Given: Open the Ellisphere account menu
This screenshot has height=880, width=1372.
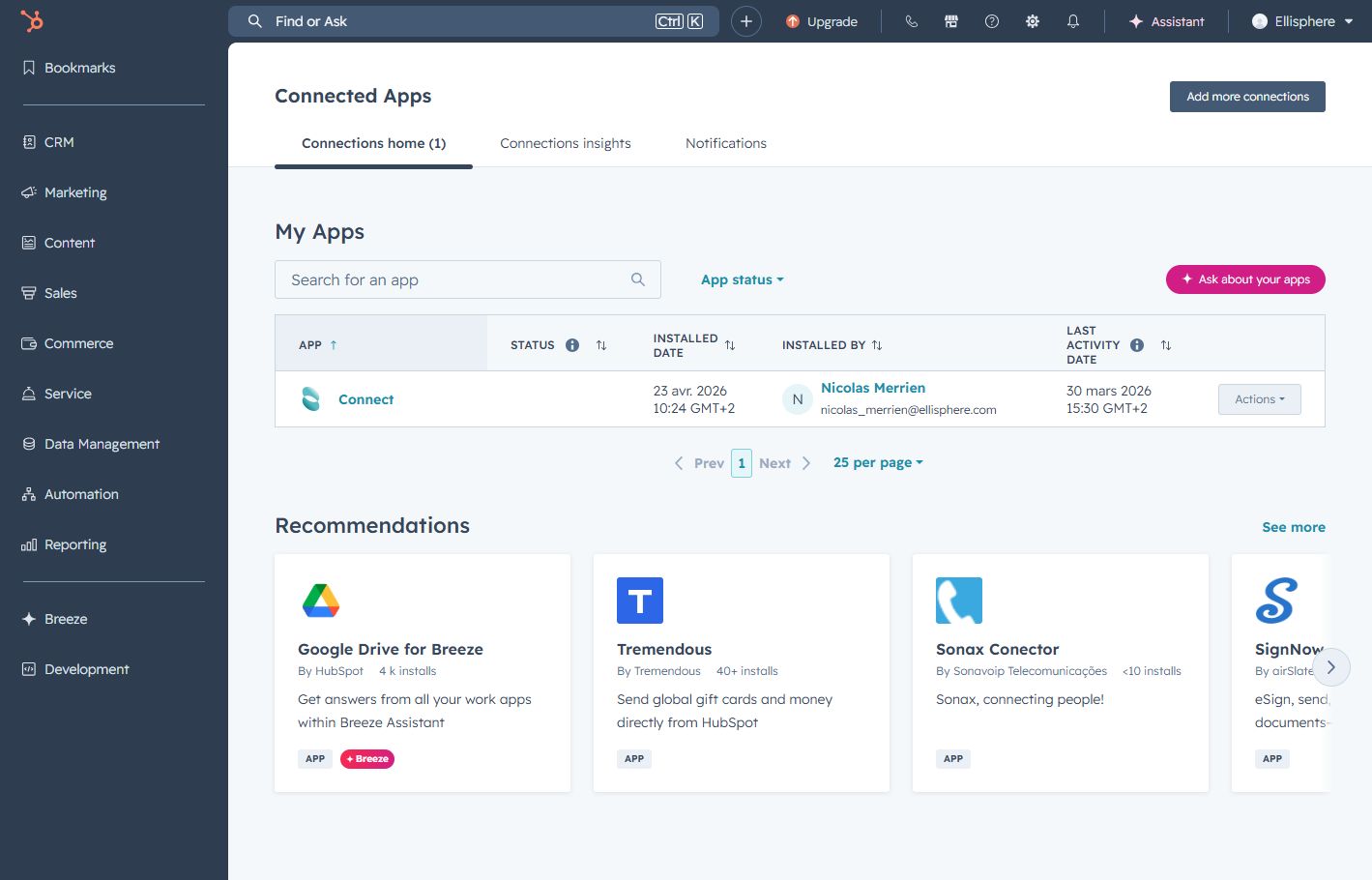Looking at the screenshot, I should click(1301, 21).
